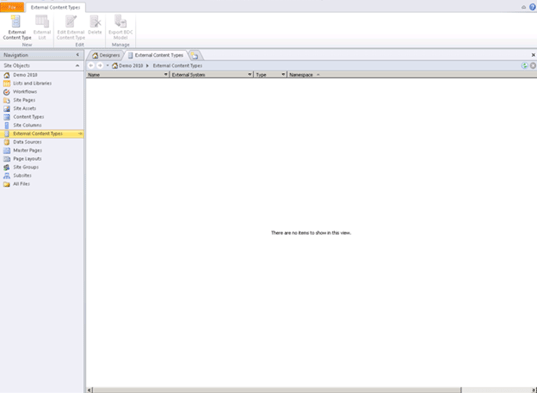Image resolution: width=537 pixels, height=393 pixels.
Task: Go forward using breadcrumb forward arrow
Action: (x=100, y=65)
